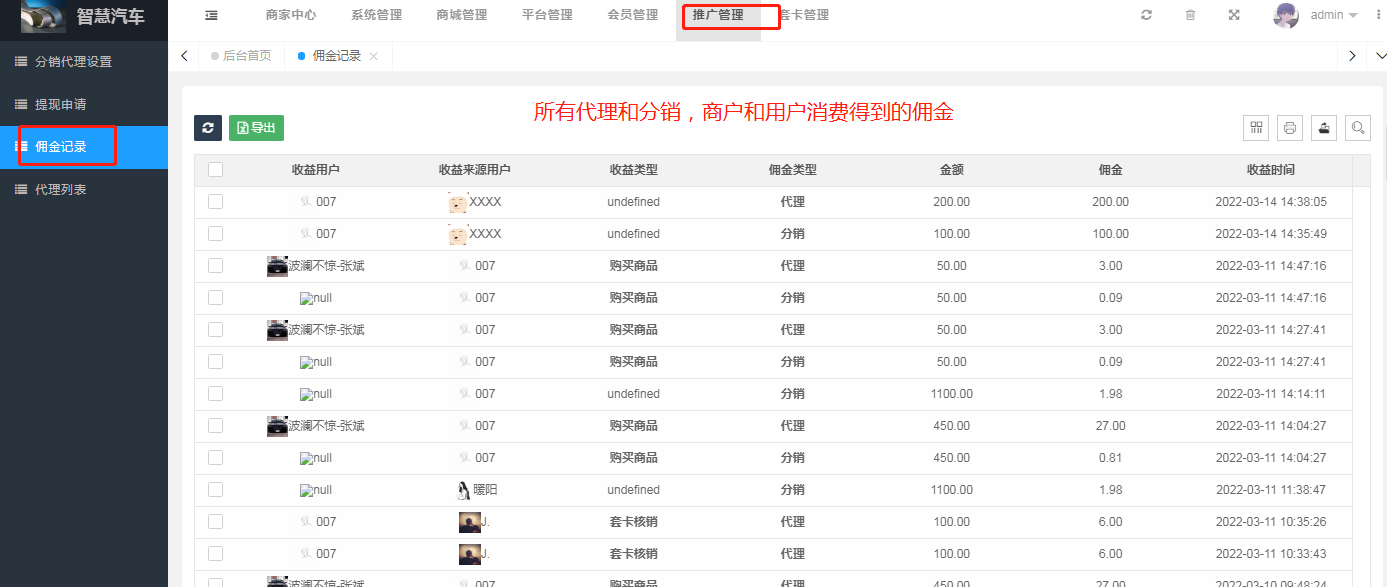The height and width of the screenshot is (587, 1387).
Task: Check the row dated 2022-03-14 14:38:05
Action: (x=215, y=202)
